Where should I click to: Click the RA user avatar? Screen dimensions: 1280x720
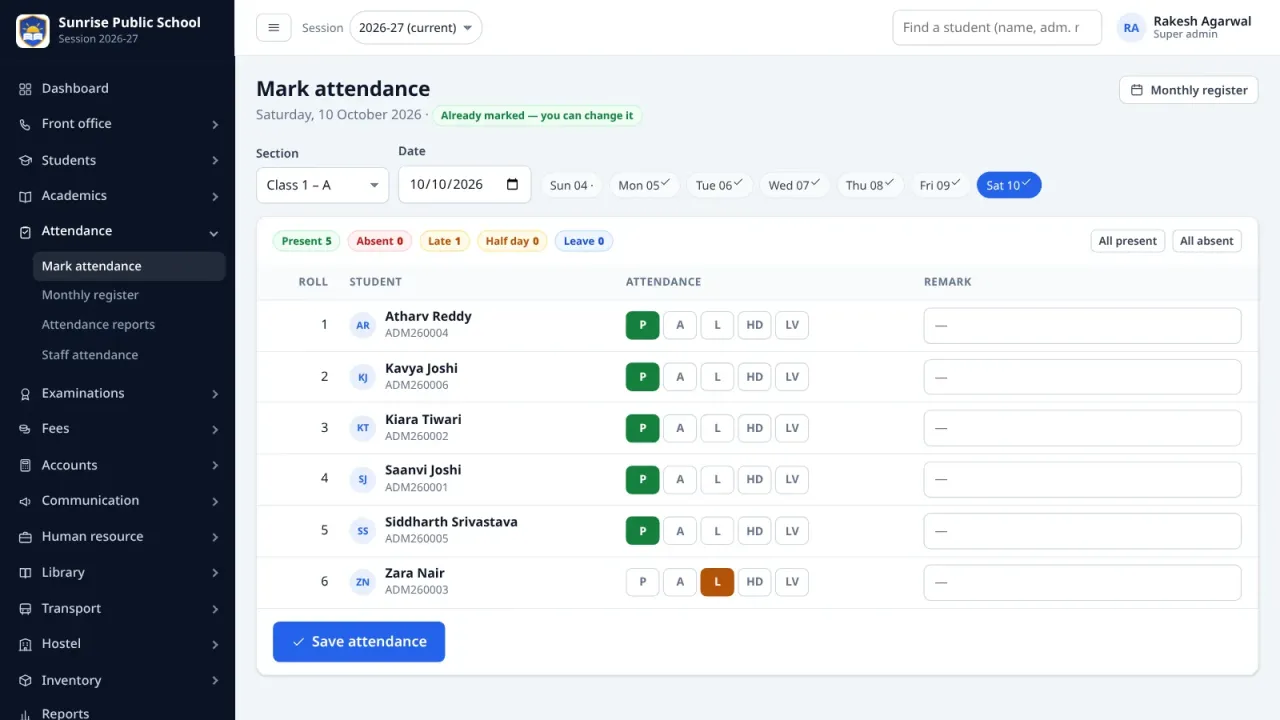pos(1131,28)
